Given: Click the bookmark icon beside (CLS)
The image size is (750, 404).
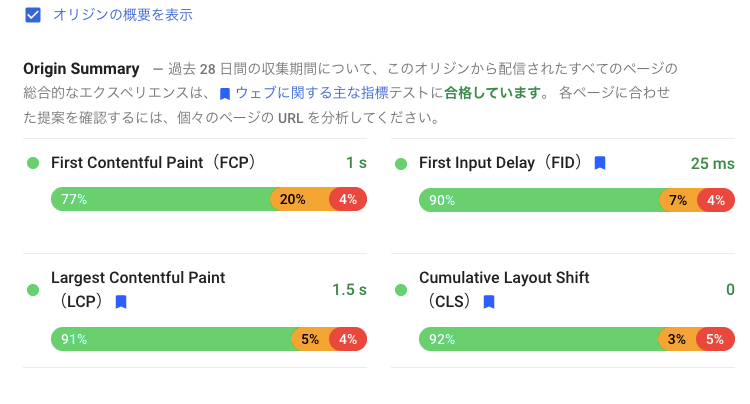Looking at the screenshot, I should pos(489,302).
